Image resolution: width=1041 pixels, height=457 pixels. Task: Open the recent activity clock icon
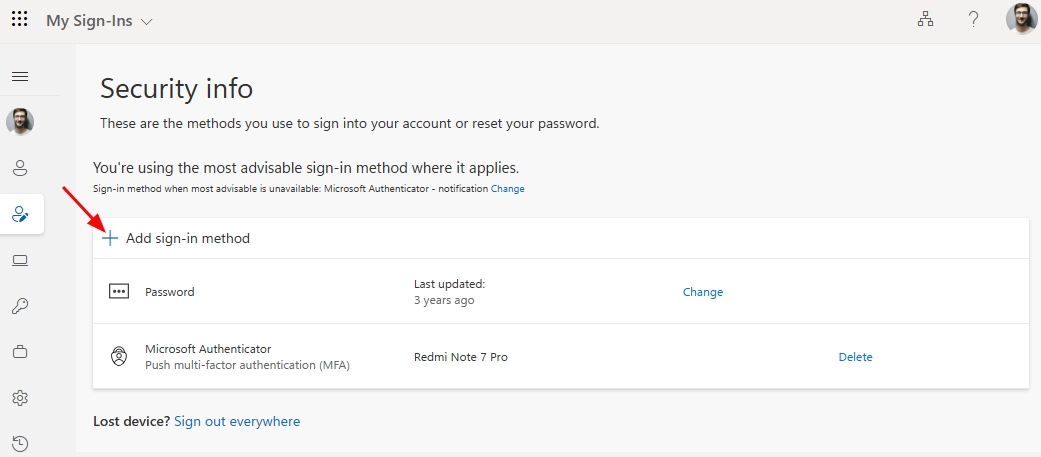pyautogui.click(x=20, y=443)
